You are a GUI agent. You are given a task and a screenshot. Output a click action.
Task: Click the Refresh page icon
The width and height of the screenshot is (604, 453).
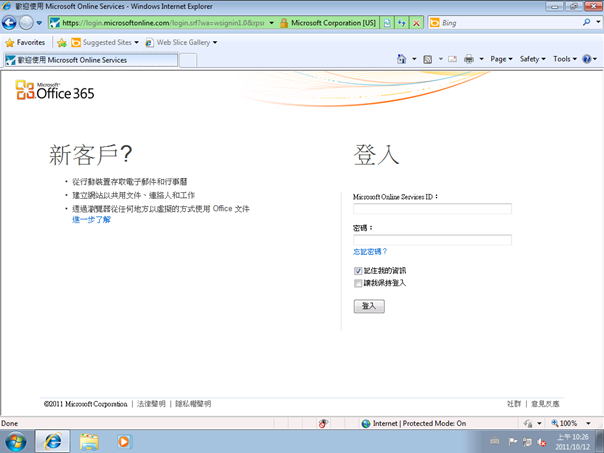tap(402, 23)
